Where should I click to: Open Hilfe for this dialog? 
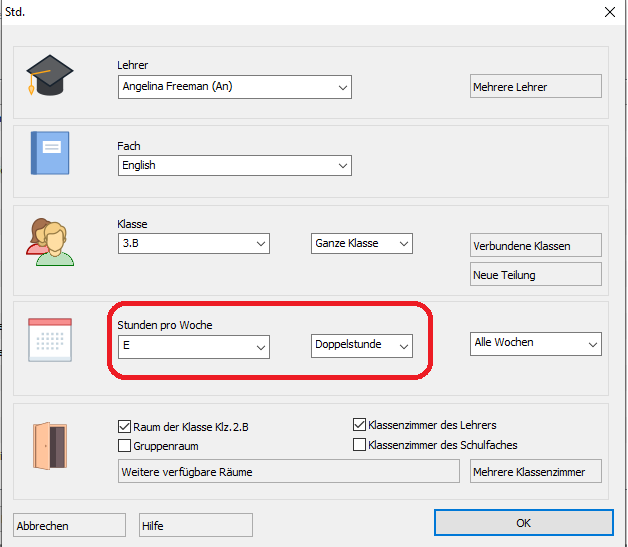(195, 525)
